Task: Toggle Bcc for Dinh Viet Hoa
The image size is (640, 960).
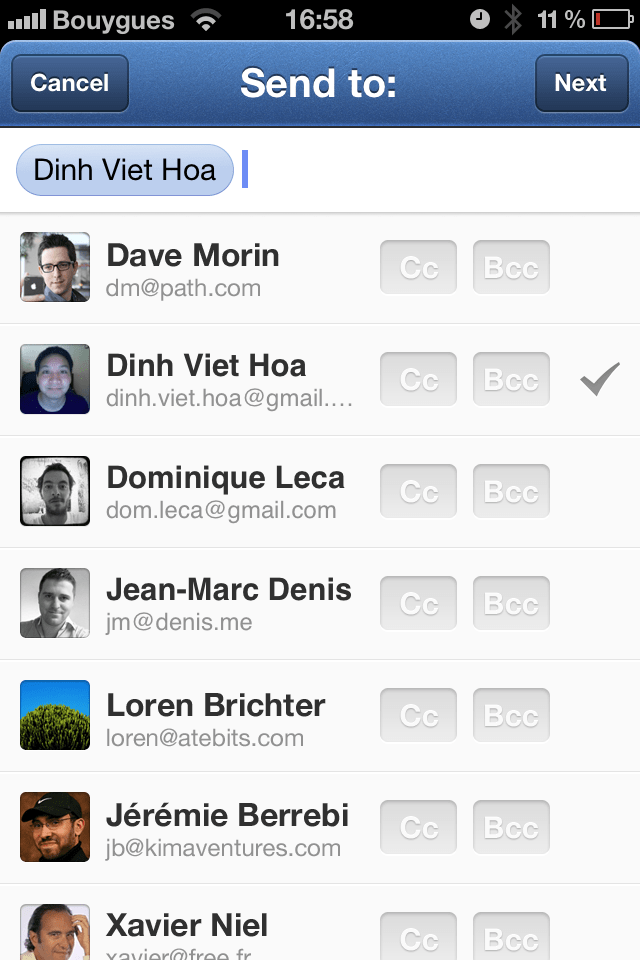Action: point(511,379)
